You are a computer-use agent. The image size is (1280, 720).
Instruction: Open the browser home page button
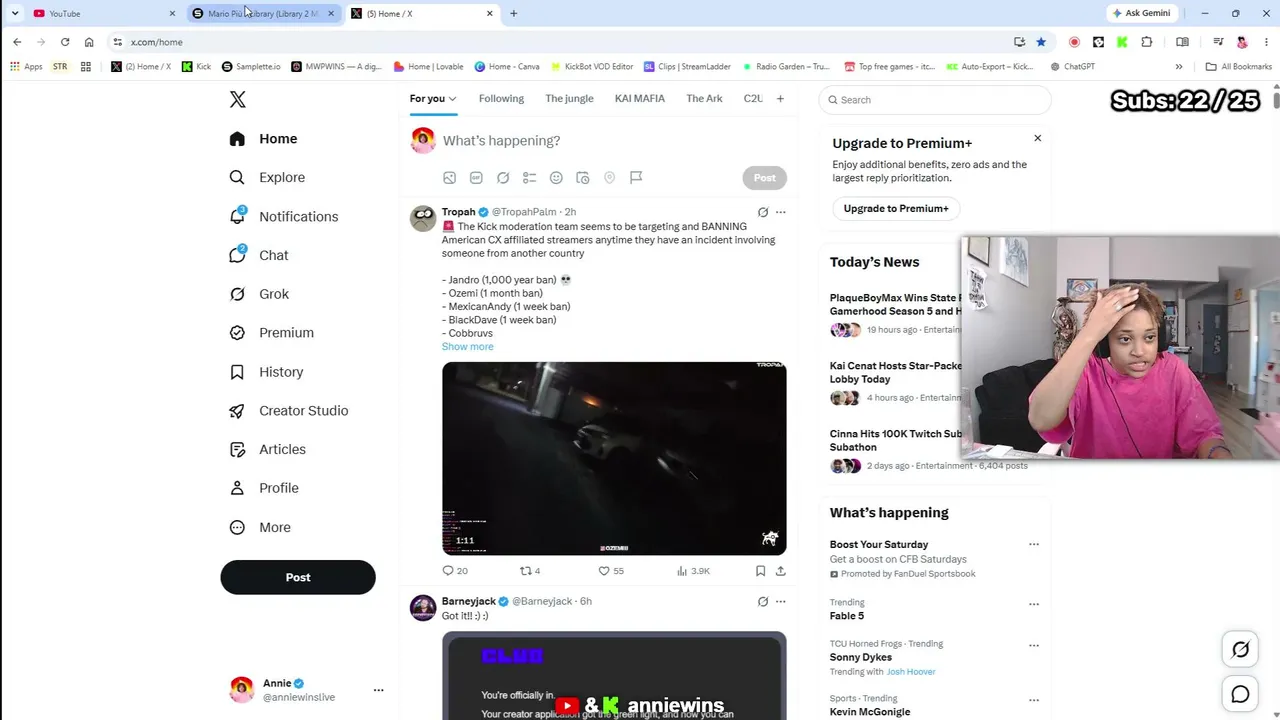(x=89, y=42)
